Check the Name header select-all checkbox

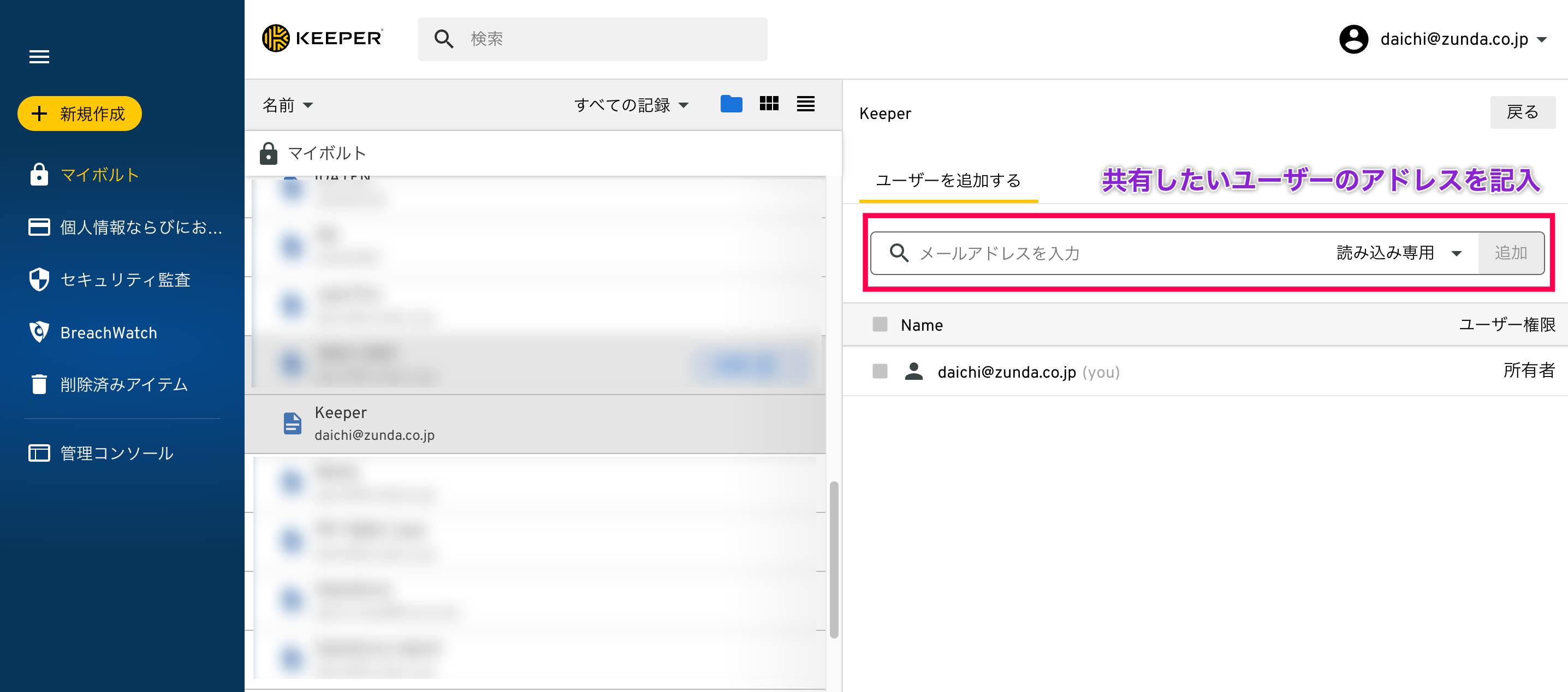point(880,324)
